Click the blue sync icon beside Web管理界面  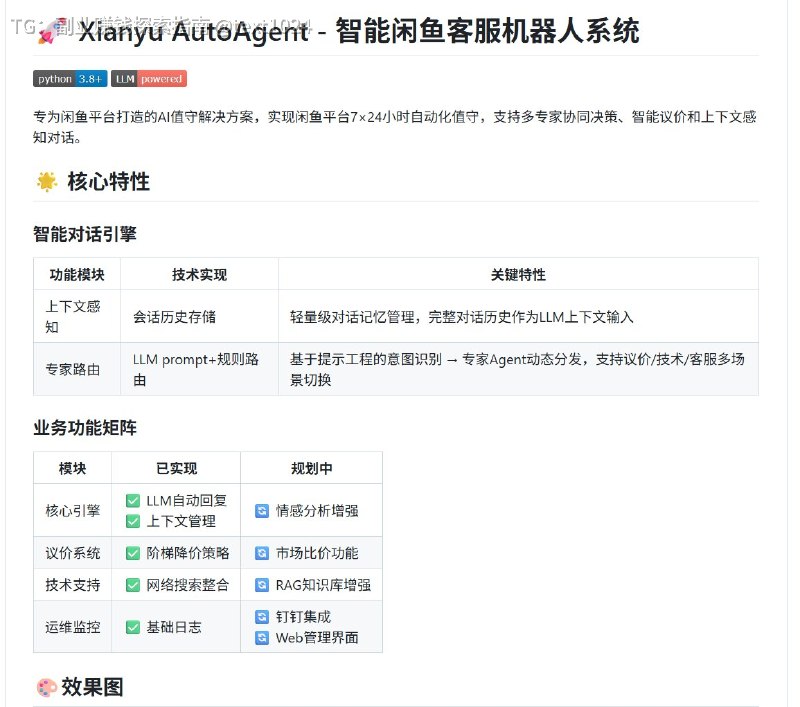coord(260,636)
